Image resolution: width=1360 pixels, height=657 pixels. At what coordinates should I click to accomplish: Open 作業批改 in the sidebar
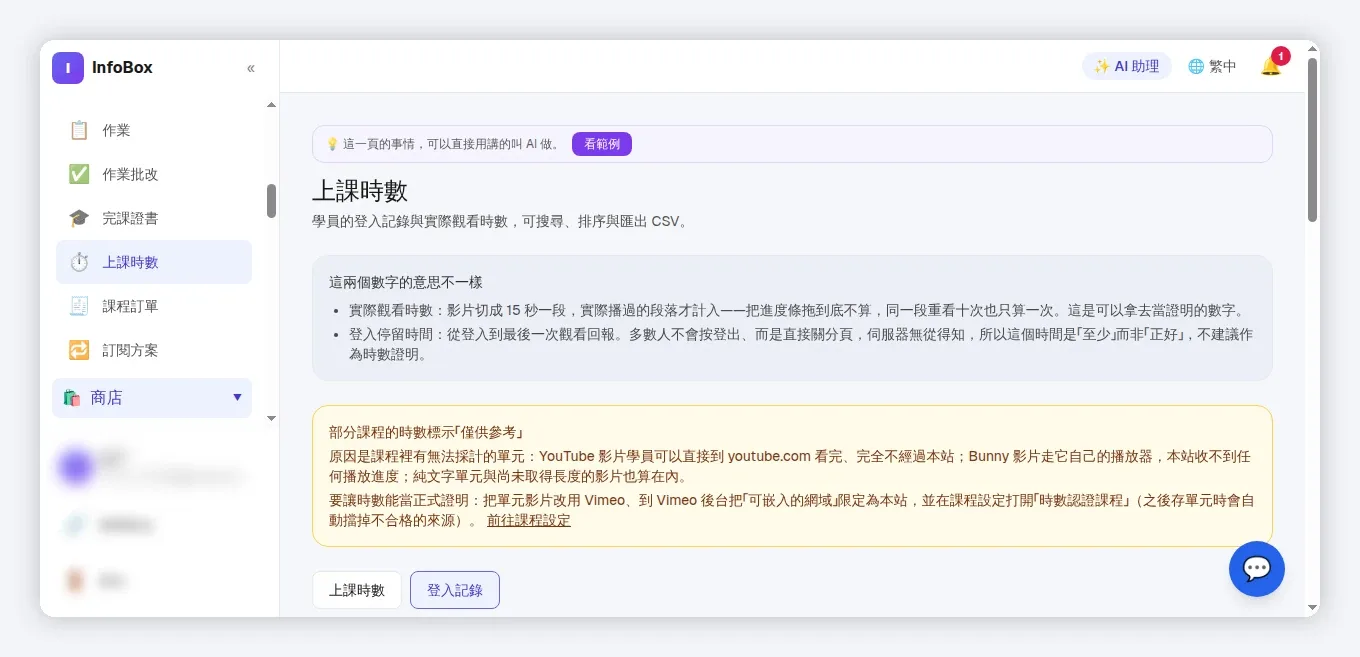[x=154, y=174]
